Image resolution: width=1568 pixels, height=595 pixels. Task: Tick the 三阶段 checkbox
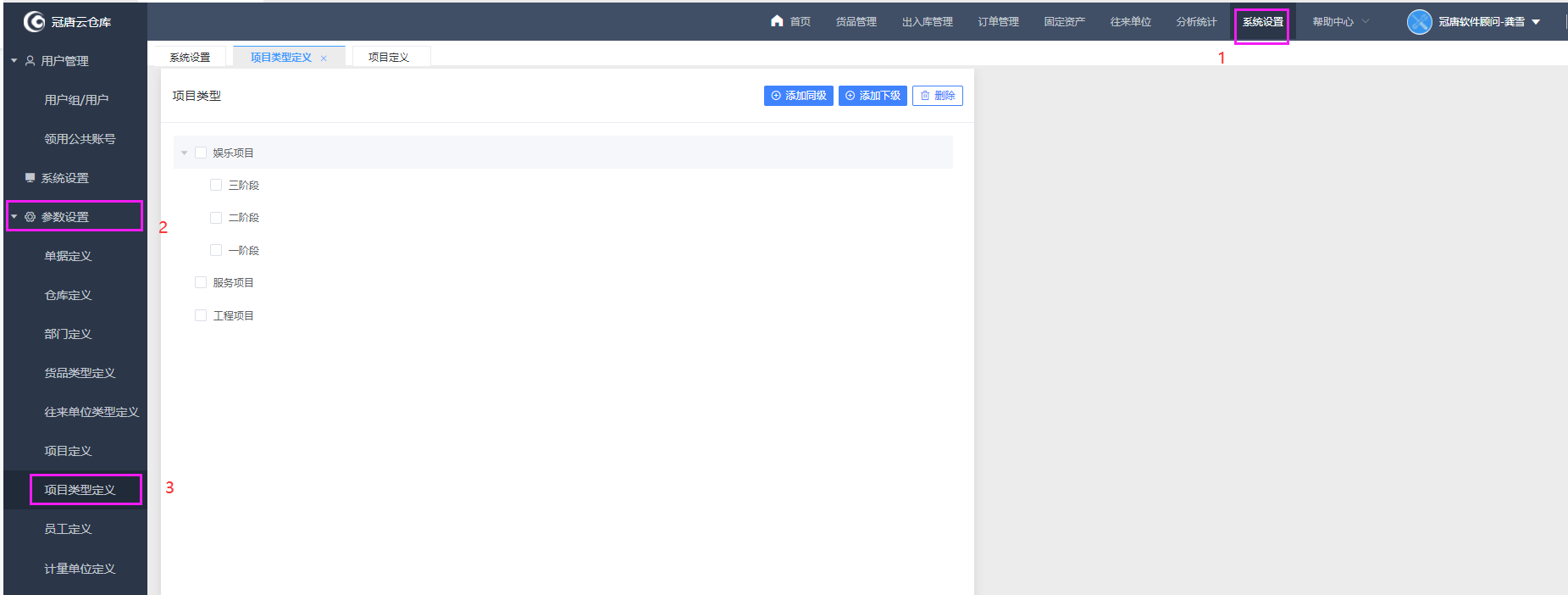point(216,185)
